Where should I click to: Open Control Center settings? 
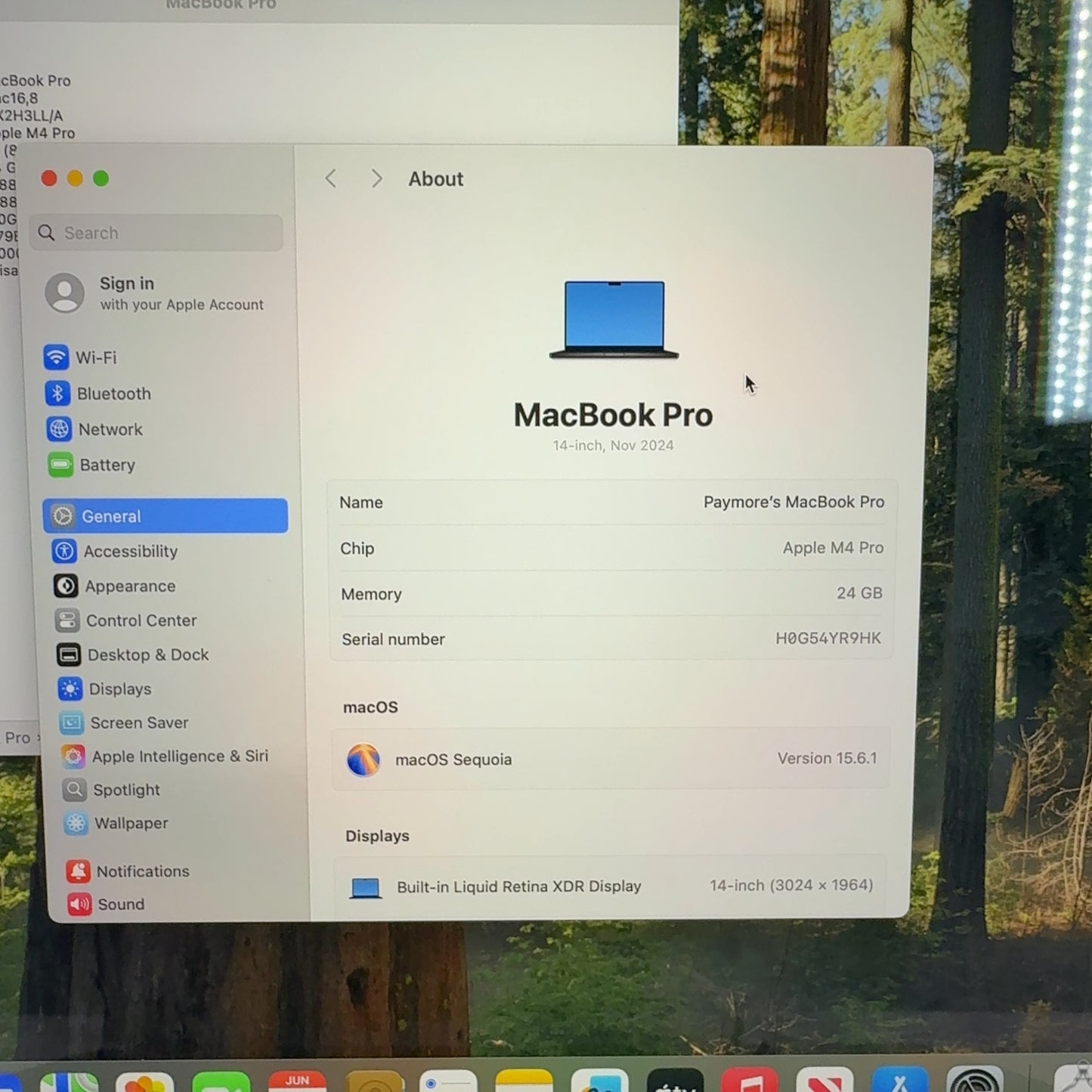[x=126, y=620]
